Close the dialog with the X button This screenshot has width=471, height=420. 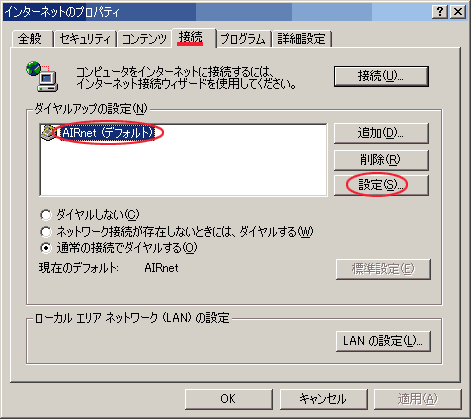click(x=458, y=12)
